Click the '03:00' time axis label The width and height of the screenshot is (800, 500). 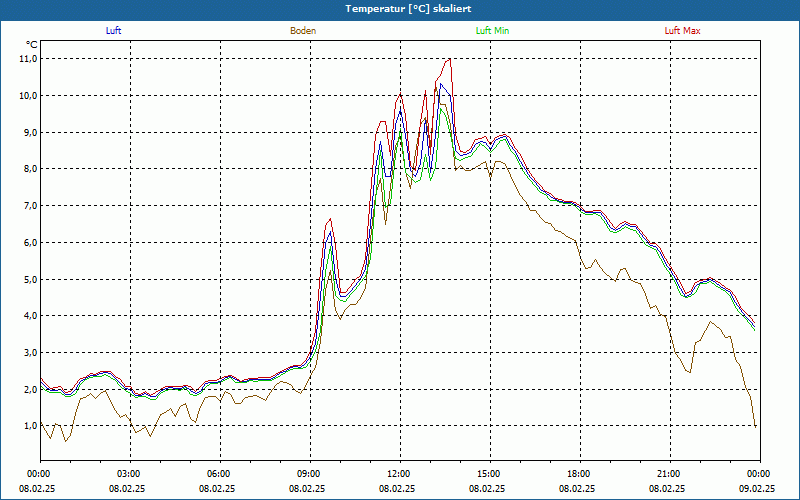click(130, 474)
